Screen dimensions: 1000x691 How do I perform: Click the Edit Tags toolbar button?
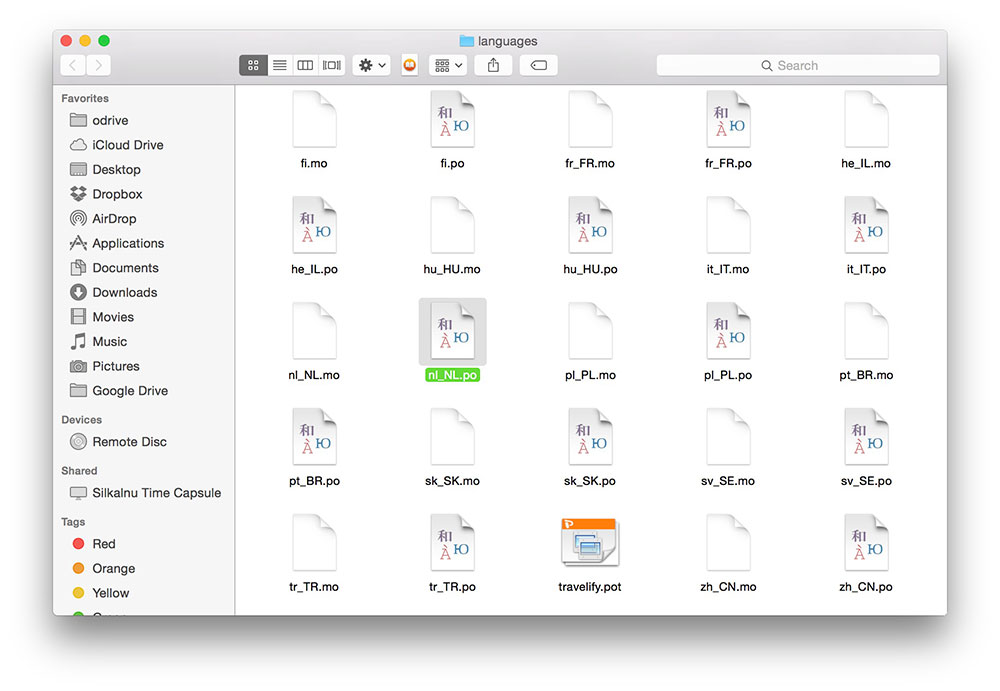(538, 65)
